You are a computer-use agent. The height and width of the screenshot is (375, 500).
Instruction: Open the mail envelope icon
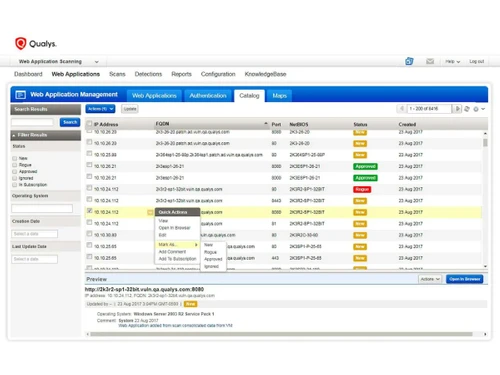(430, 61)
